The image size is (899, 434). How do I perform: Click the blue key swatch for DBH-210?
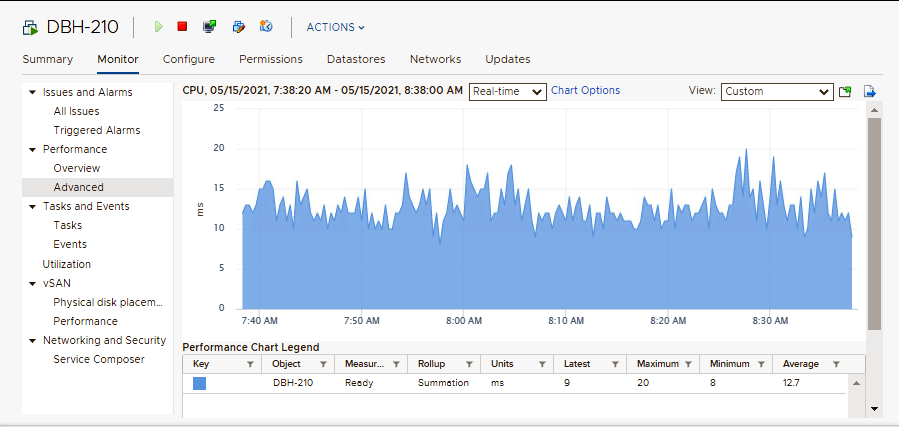pos(199,383)
